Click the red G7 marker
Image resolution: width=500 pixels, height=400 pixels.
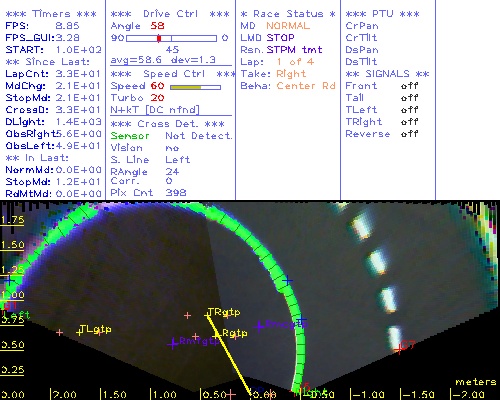[398, 349]
